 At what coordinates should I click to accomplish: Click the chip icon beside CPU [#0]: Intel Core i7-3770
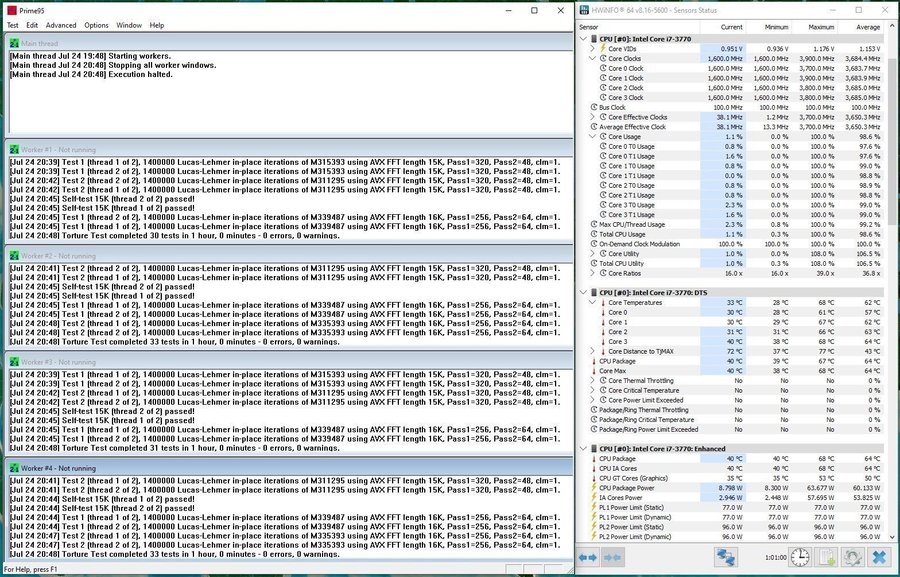pos(593,39)
